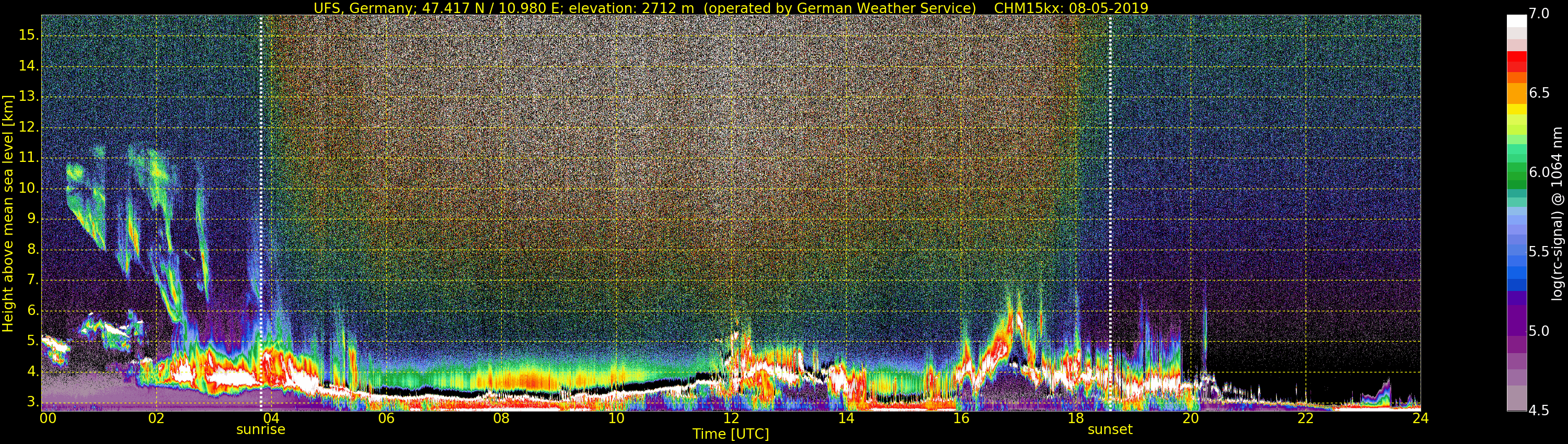Click the height axis tick '7.'
This screenshot has height=444, width=1568.
click(32, 281)
